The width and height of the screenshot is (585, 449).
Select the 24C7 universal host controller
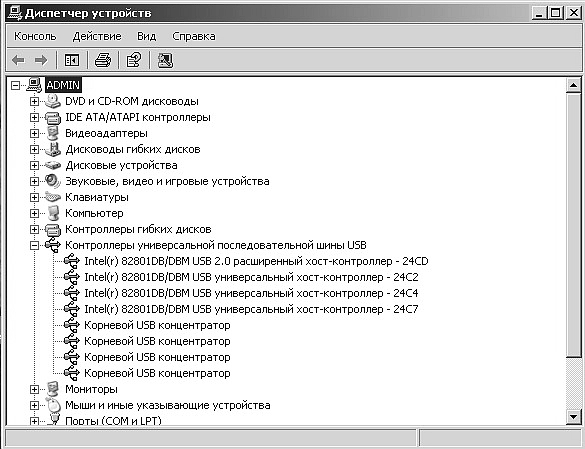pos(251,309)
